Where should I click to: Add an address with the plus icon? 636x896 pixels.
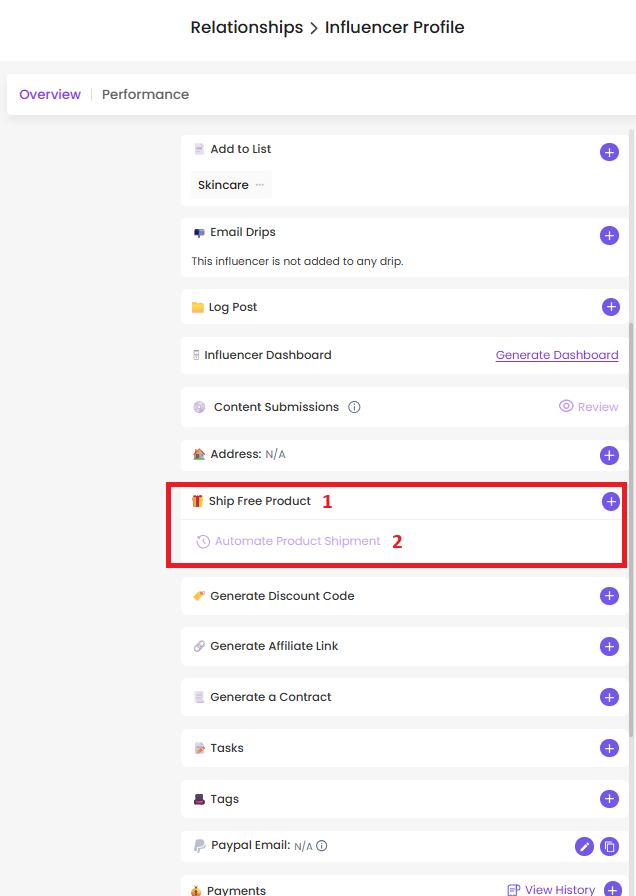pyautogui.click(x=609, y=455)
